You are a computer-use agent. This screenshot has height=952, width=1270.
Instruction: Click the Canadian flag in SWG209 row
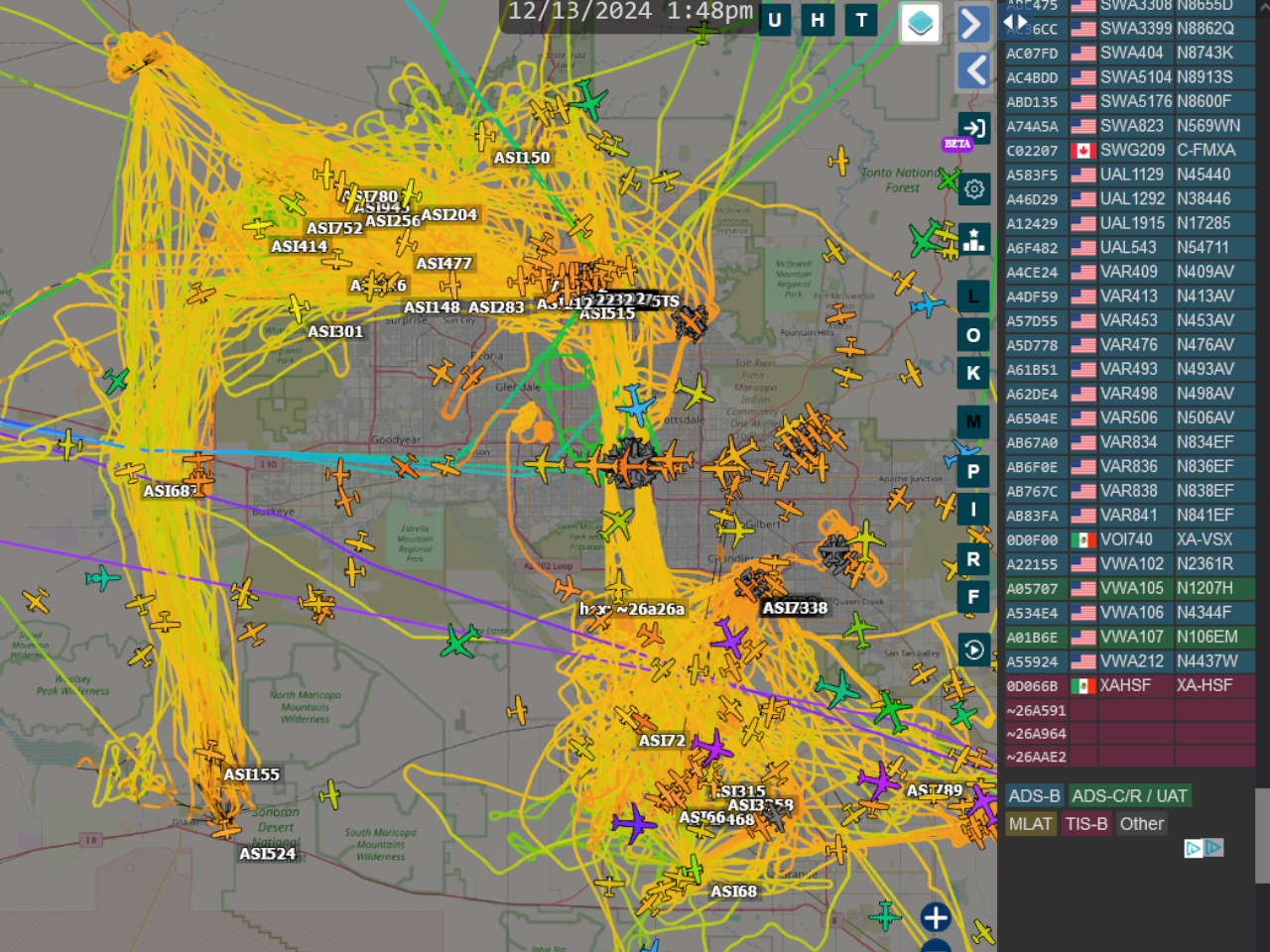[x=1083, y=151]
